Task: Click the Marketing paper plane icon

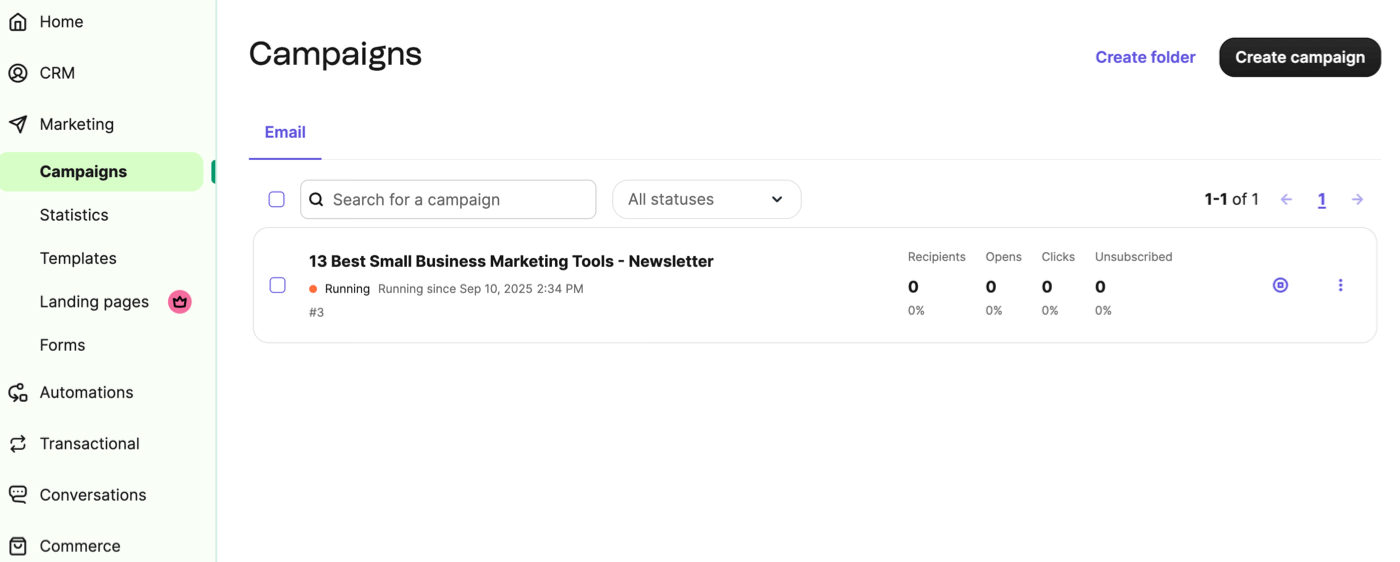Action: coord(18,124)
